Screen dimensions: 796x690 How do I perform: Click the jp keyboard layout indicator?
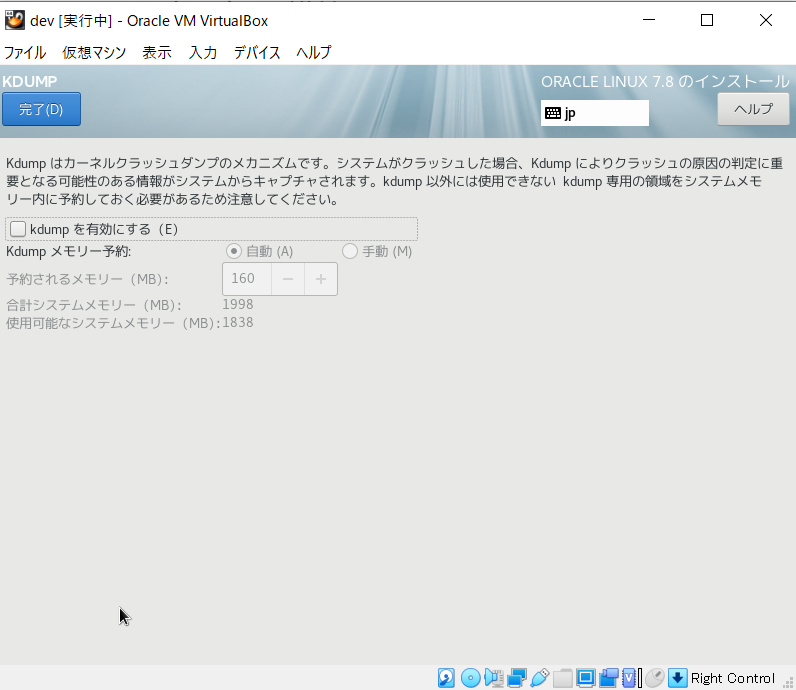click(x=594, y=113)
